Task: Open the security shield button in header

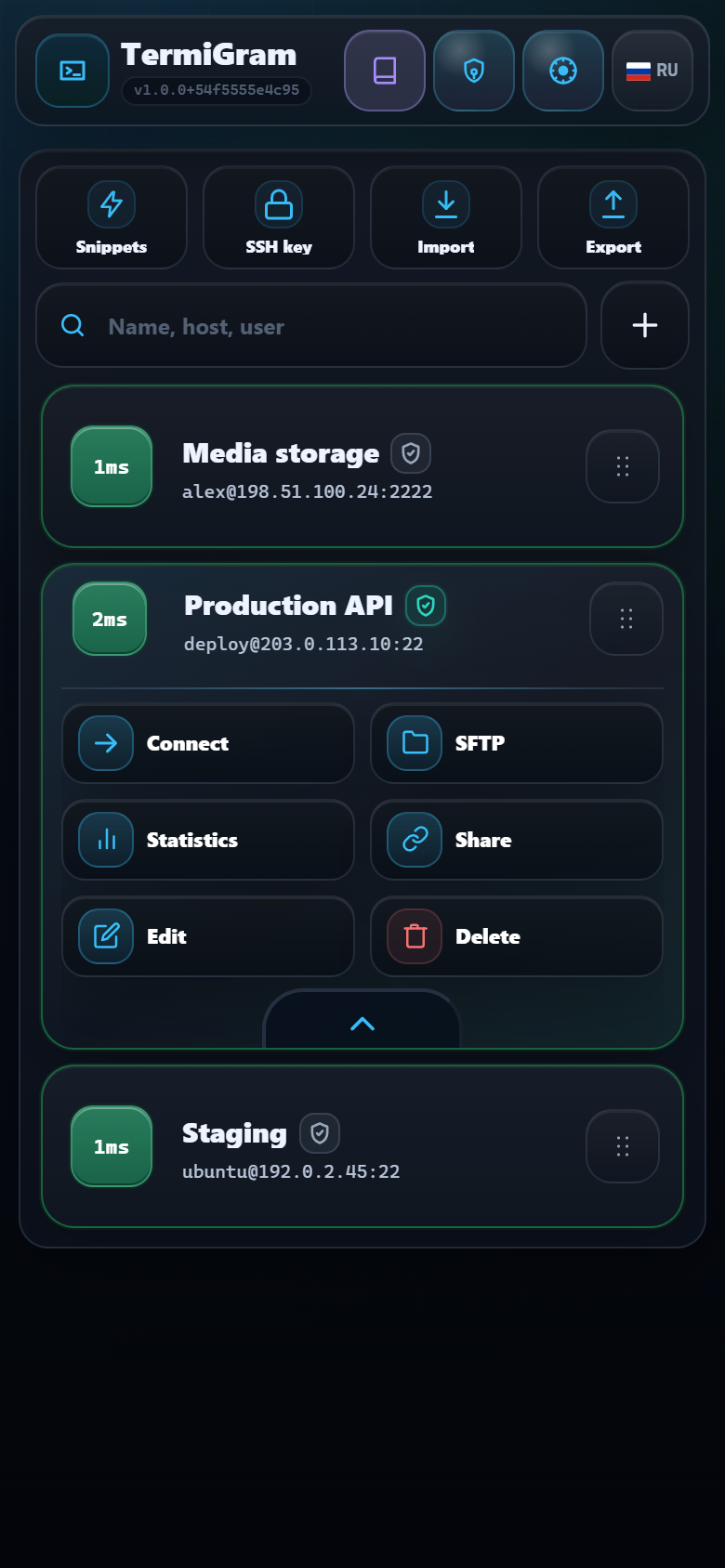Action: point(474,71)
